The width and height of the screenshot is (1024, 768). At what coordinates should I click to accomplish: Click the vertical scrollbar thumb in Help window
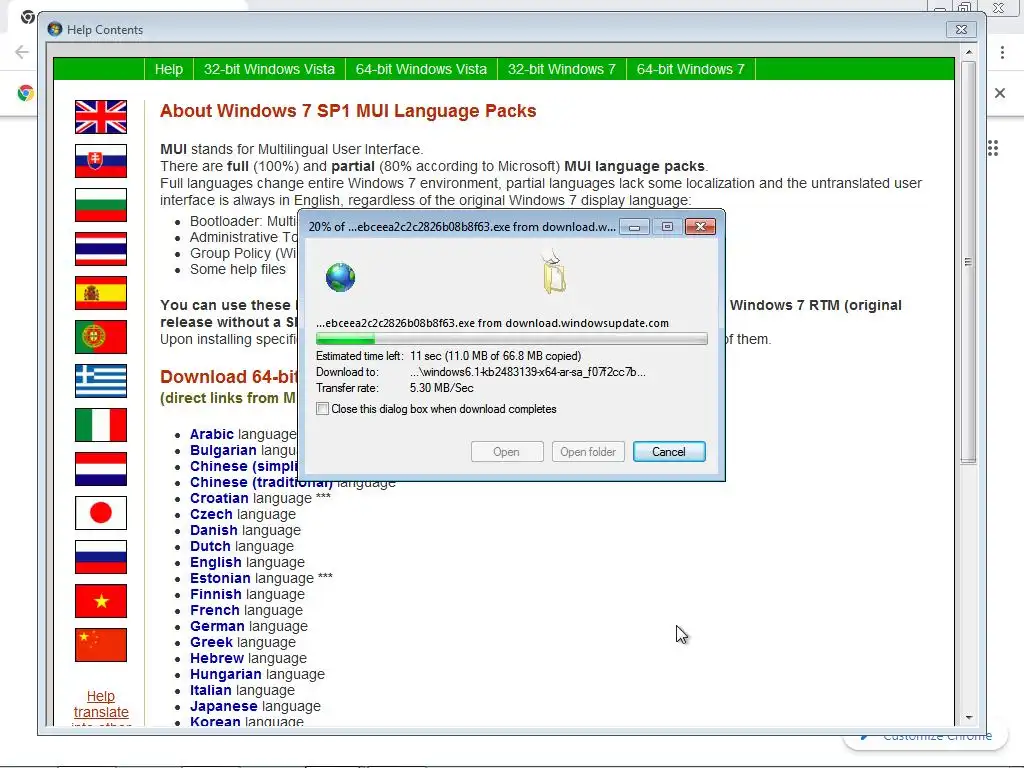[968, 263]
